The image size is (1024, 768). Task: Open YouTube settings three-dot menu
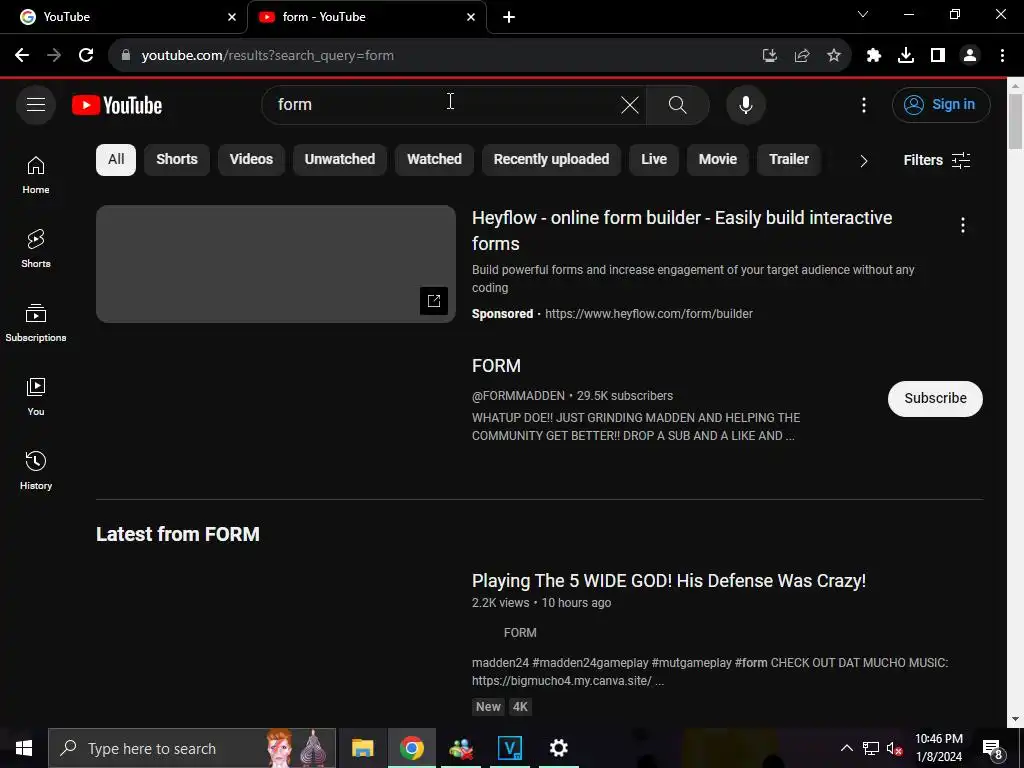click(863, 104)
